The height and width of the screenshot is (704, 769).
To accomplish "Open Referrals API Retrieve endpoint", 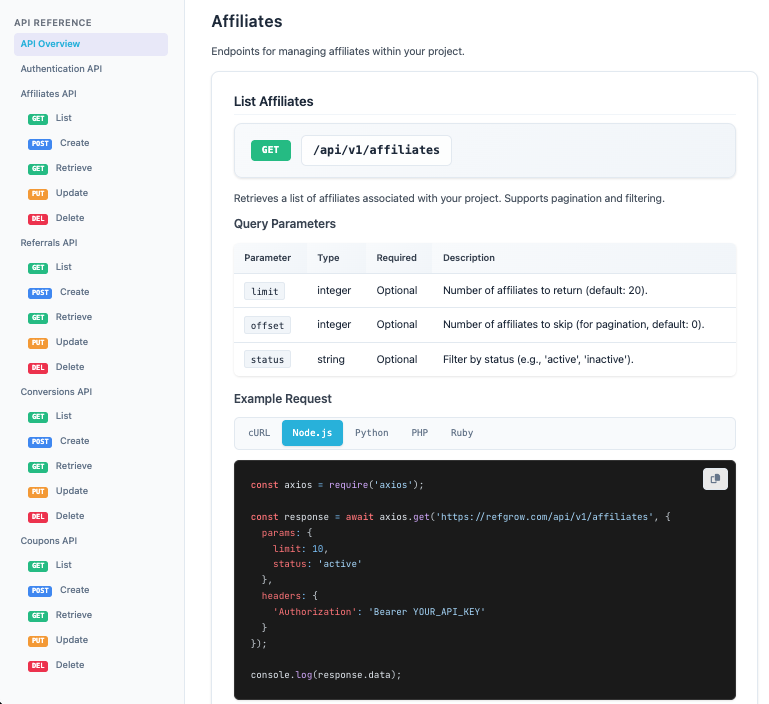I will [60, 317].
